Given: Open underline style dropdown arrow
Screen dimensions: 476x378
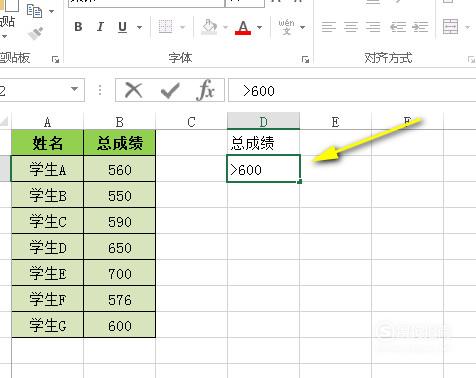Looking at the screenshot, I should [x=140, y=27].
